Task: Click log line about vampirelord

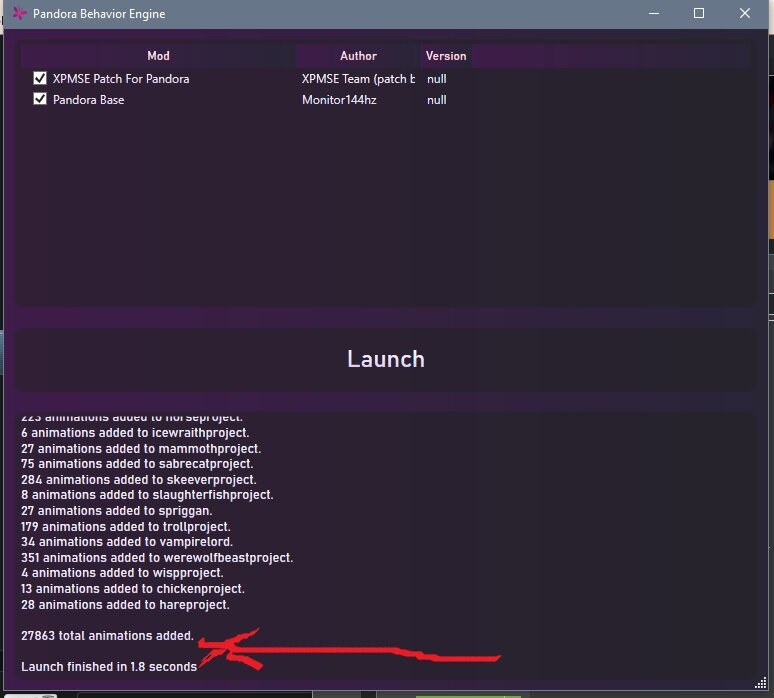Action: point(126,542)
